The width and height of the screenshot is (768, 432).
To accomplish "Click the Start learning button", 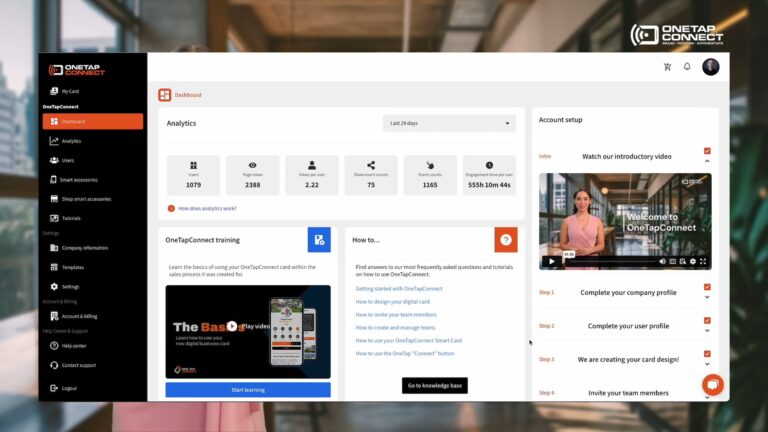I will pos(248,389).
